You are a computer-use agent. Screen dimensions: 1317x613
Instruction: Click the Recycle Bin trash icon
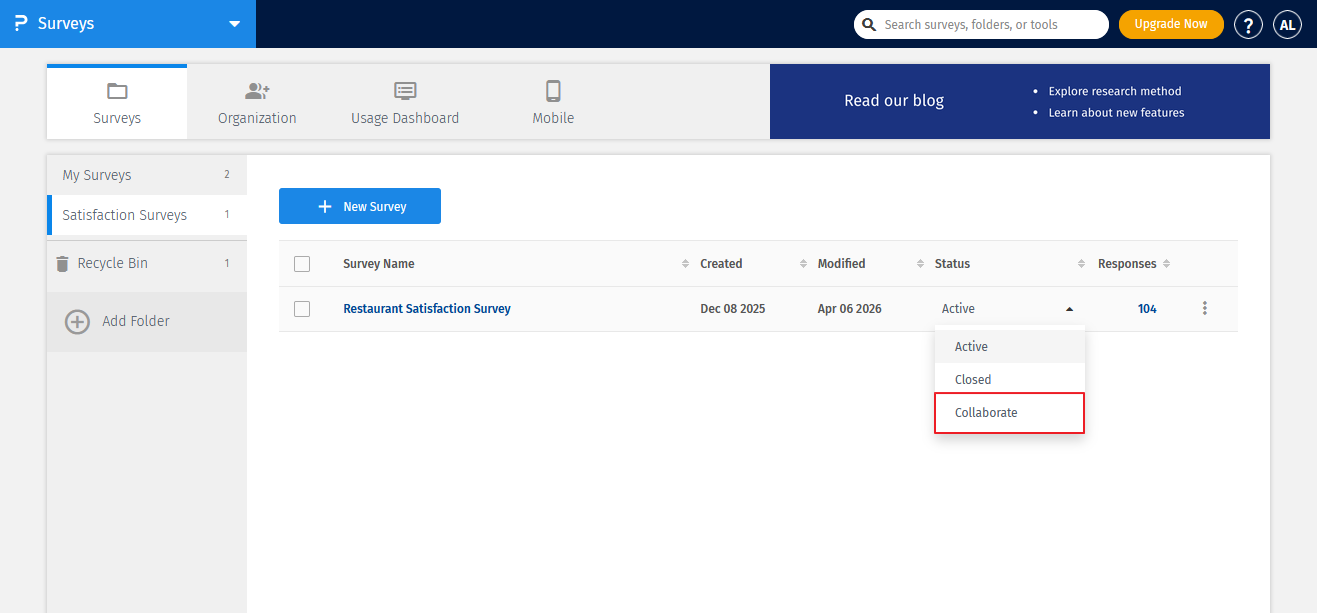click(63, 264)
